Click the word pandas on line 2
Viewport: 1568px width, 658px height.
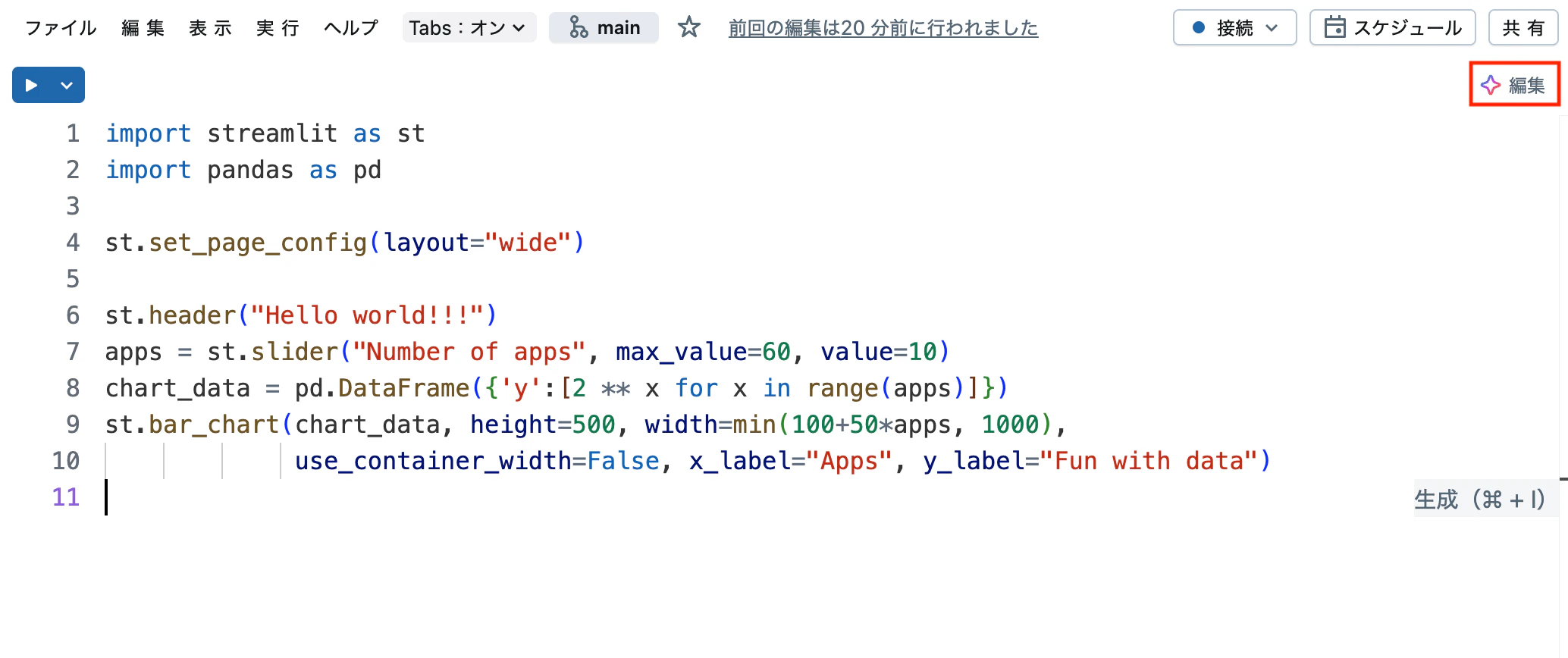pos(250,170)
